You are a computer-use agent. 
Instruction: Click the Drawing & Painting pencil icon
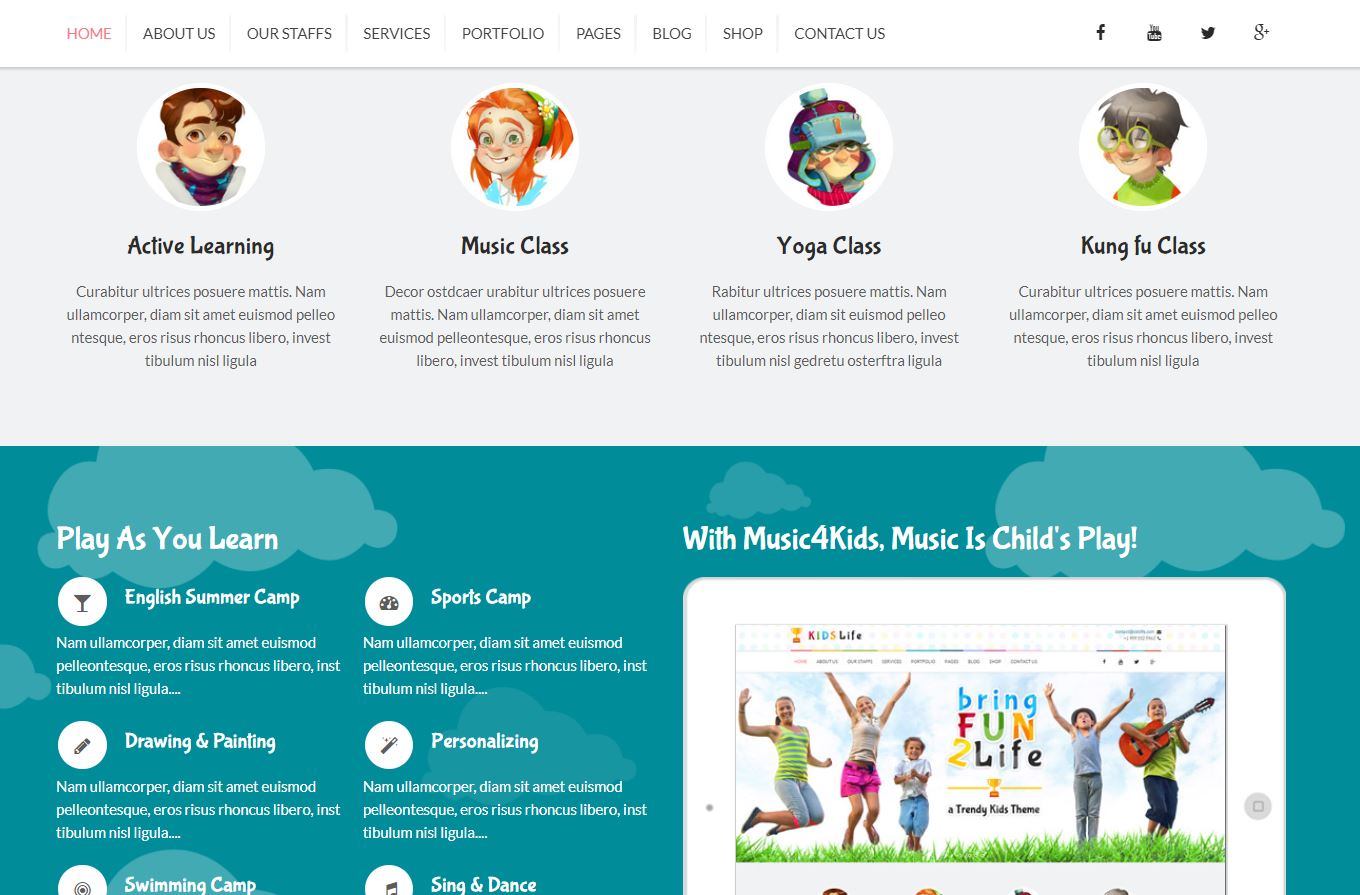click(x=82, y=746)
